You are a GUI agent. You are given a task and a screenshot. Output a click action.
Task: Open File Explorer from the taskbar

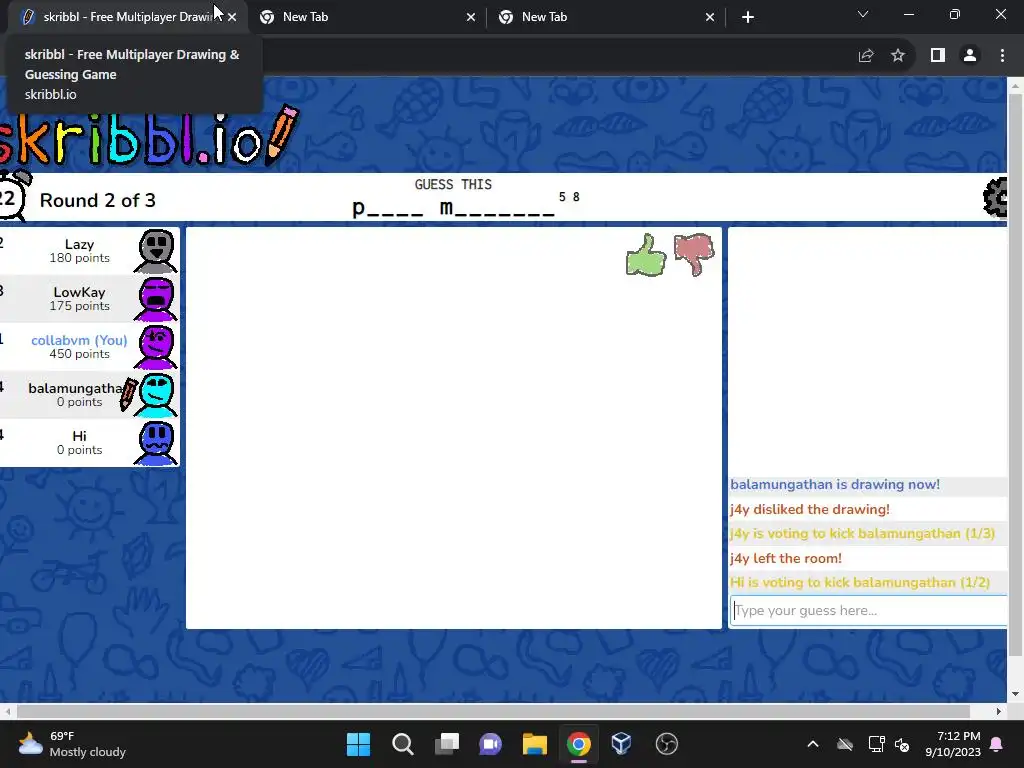[534, 744]
